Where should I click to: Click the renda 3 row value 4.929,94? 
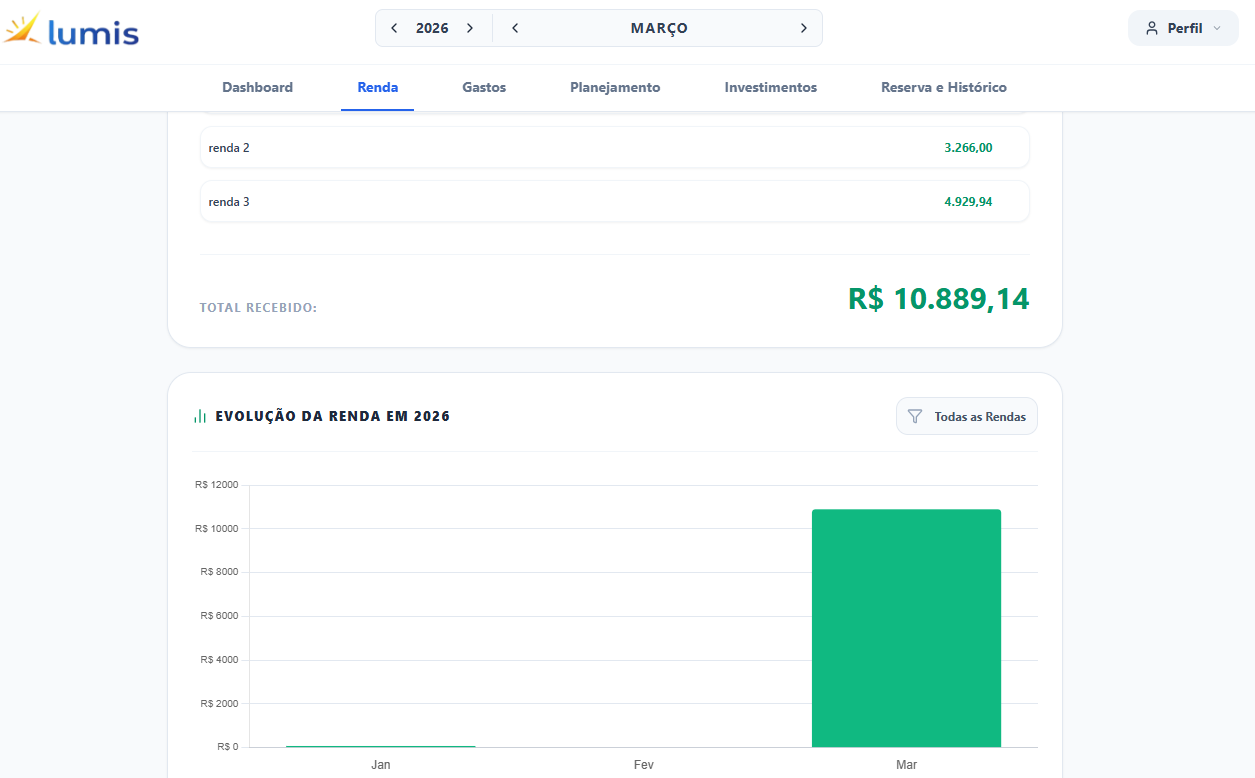click(x=967, y=201)
